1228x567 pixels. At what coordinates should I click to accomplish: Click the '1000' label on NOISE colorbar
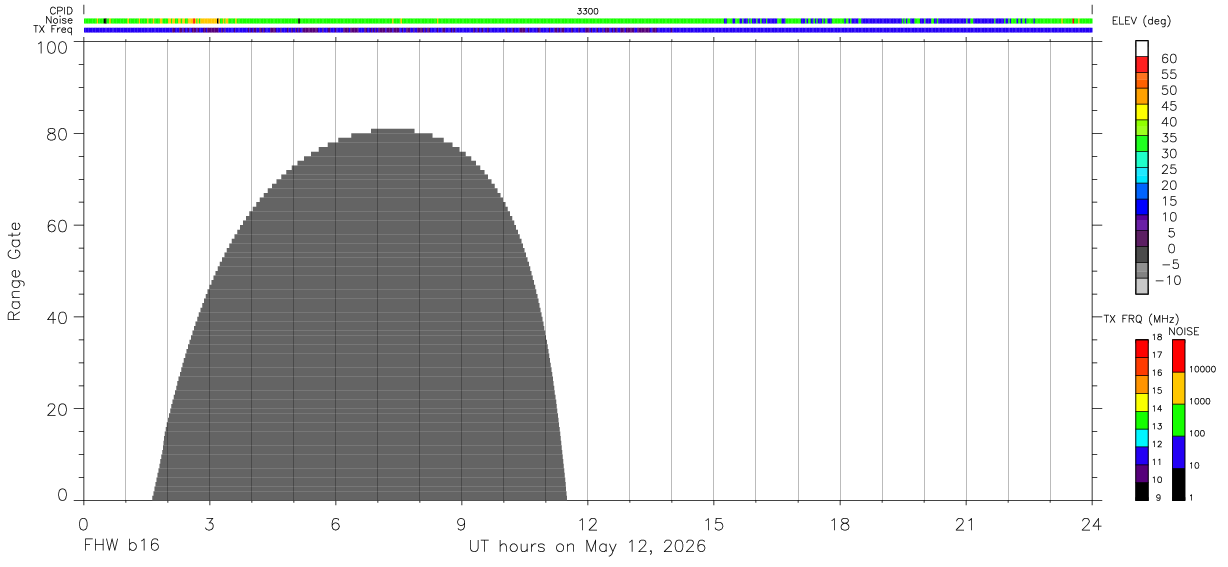(x=1200, y=401)
